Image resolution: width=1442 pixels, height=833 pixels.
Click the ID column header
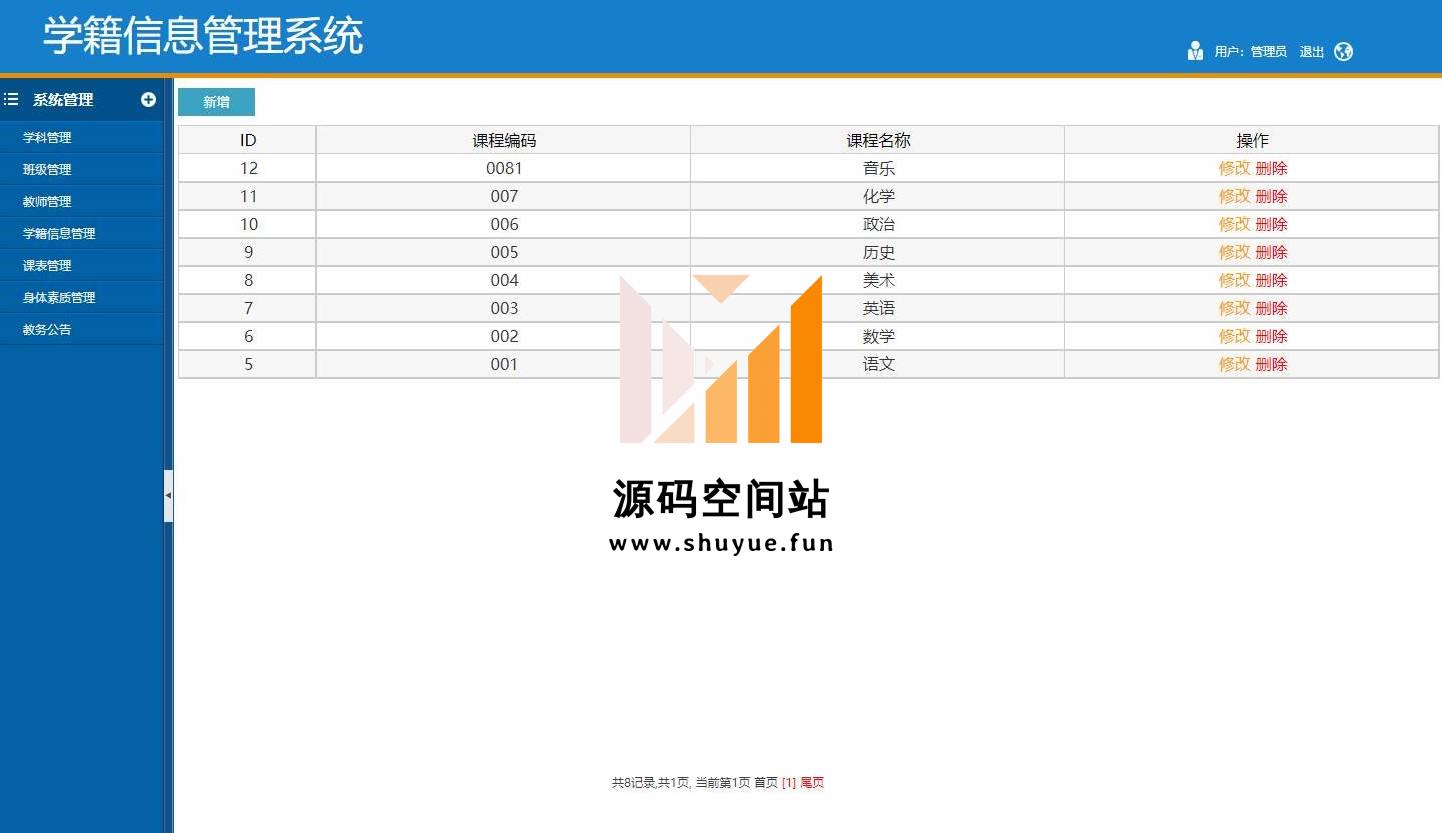pos(248,140)
